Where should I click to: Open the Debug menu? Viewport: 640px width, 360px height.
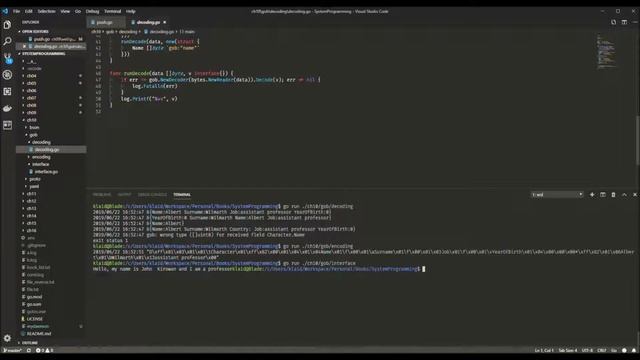[x=92, y=11]
